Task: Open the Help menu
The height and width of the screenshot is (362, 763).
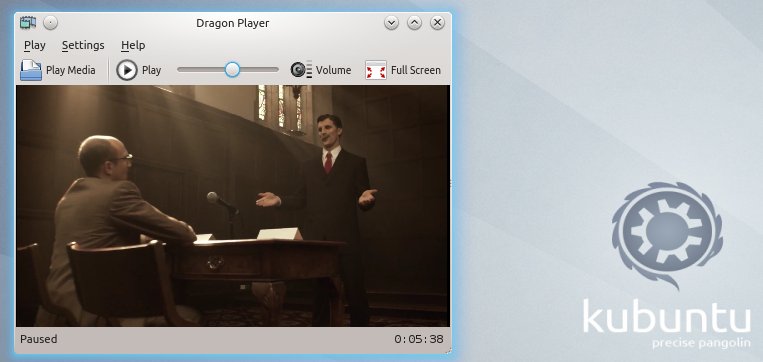Action: click(133, 45)
